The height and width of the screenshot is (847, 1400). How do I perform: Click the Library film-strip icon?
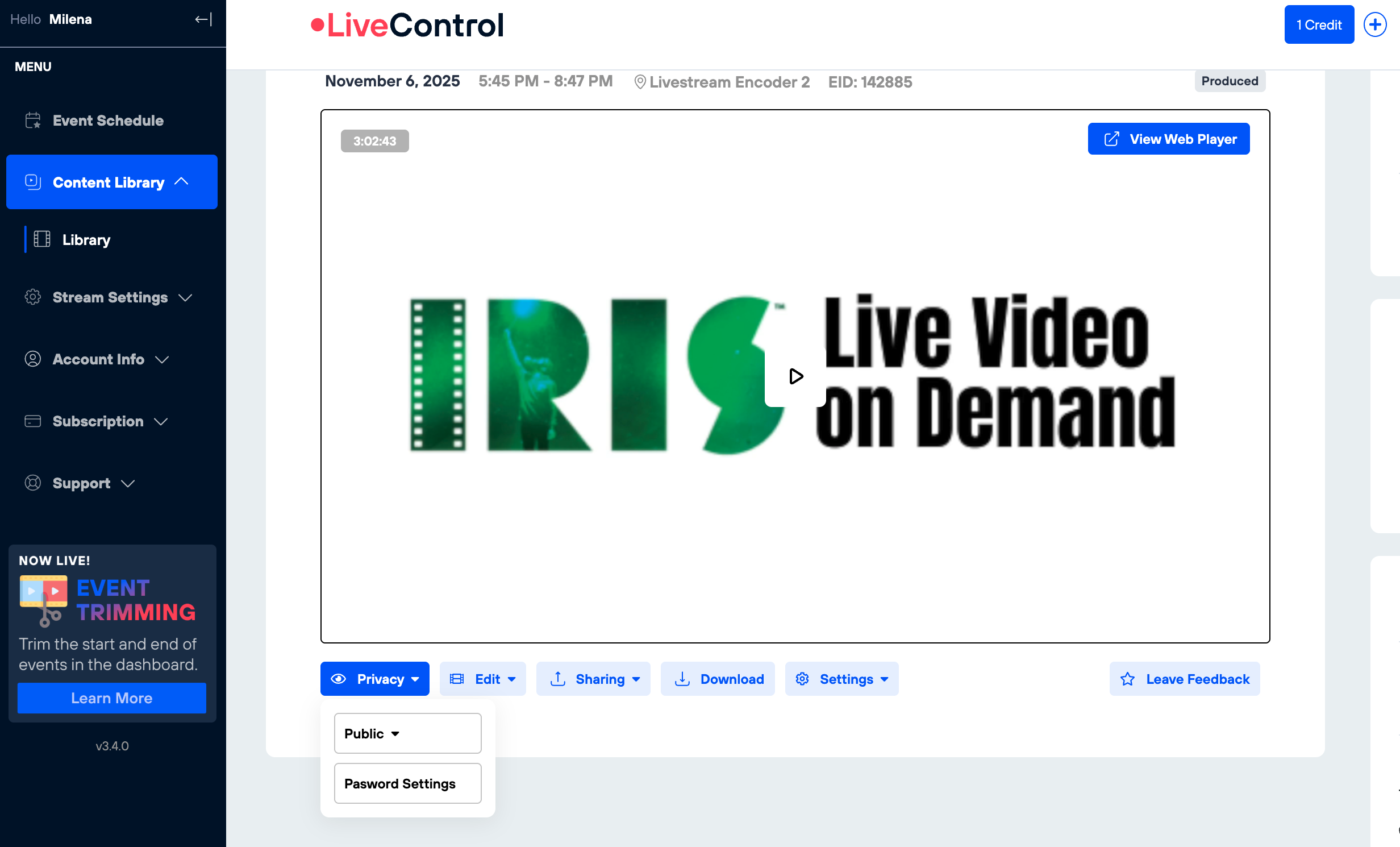point(42,239)
